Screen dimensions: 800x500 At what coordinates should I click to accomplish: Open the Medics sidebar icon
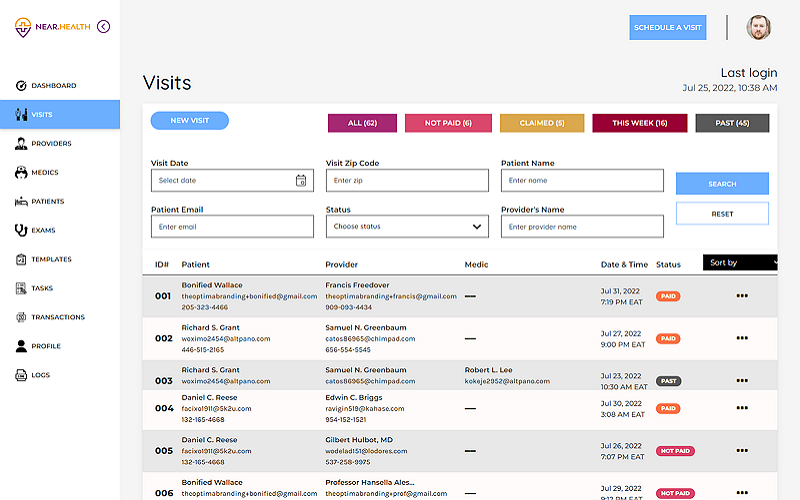click(21, 173)
